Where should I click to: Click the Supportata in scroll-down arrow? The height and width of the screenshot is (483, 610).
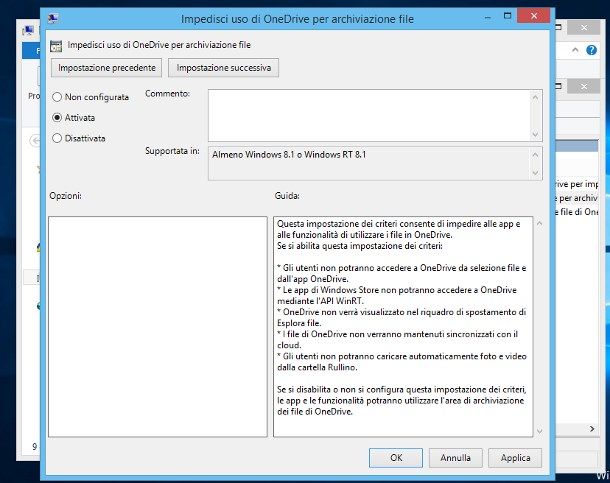click(x=535, y=173)
